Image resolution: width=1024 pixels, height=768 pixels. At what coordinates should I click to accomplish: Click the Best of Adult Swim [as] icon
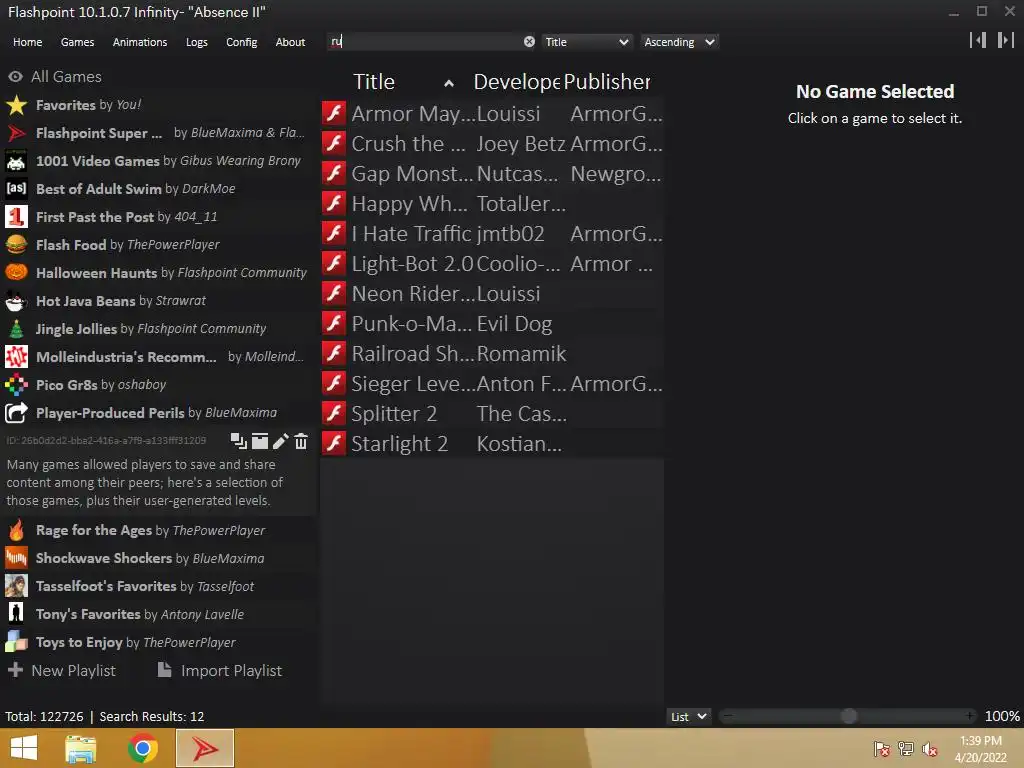[x=16, y=189]
